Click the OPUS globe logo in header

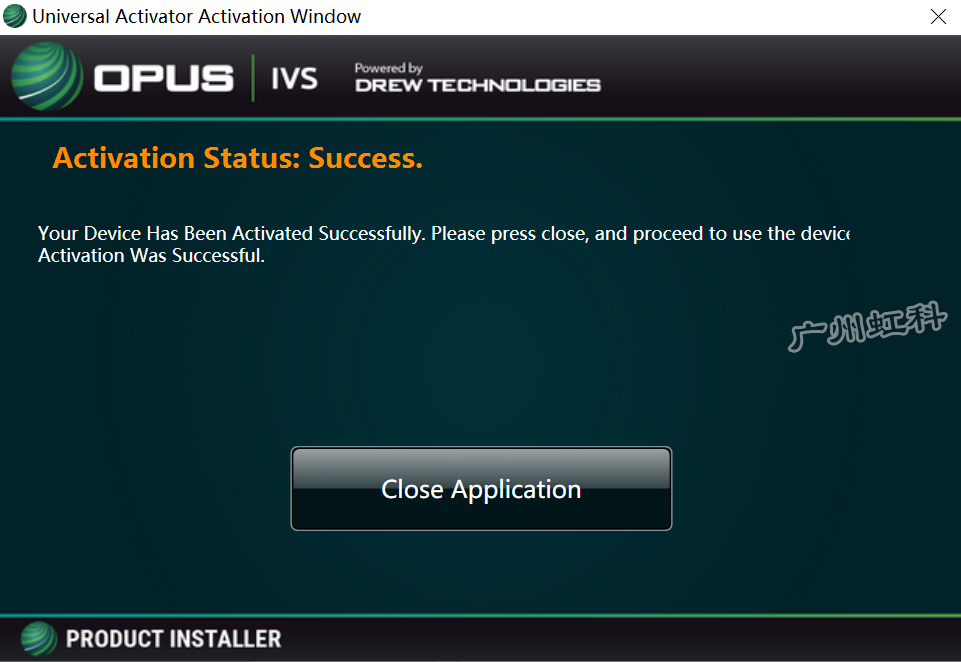47,77
